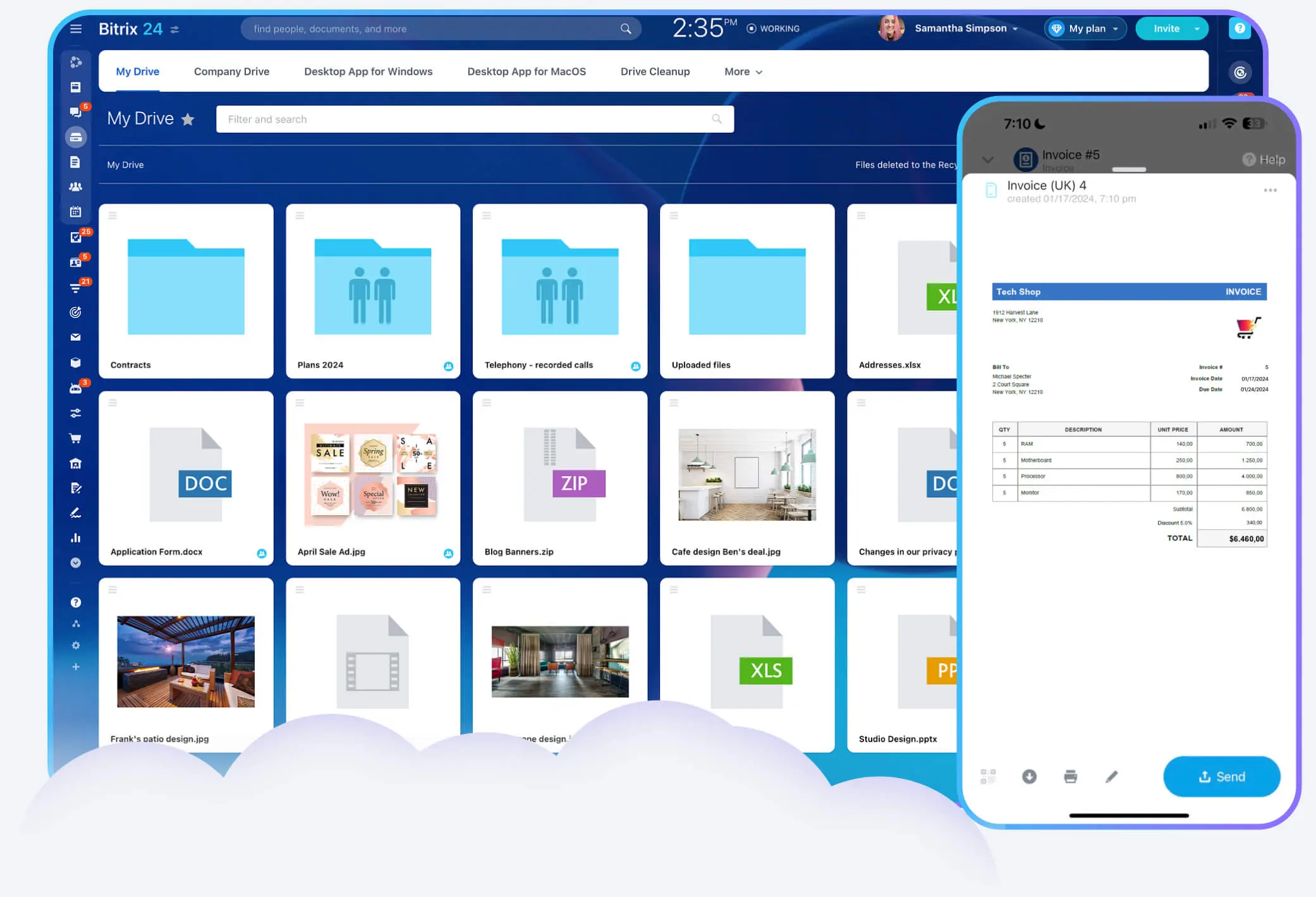Click the print icon in invoice panel
Screen dimensions: 1316x897
pos(1070,776)
